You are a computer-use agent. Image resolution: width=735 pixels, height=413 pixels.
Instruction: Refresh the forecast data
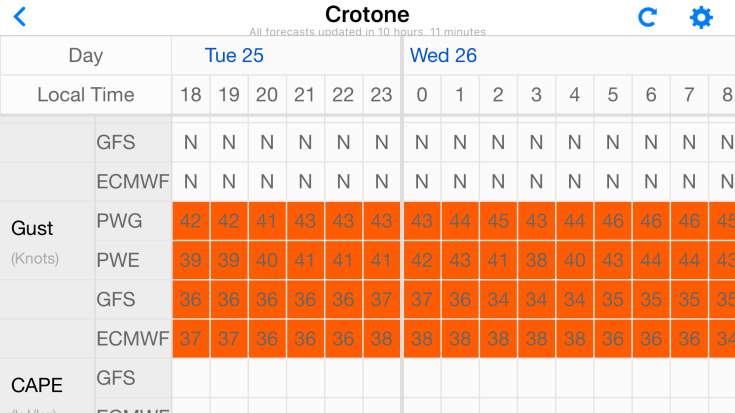(x=648, y=17)
